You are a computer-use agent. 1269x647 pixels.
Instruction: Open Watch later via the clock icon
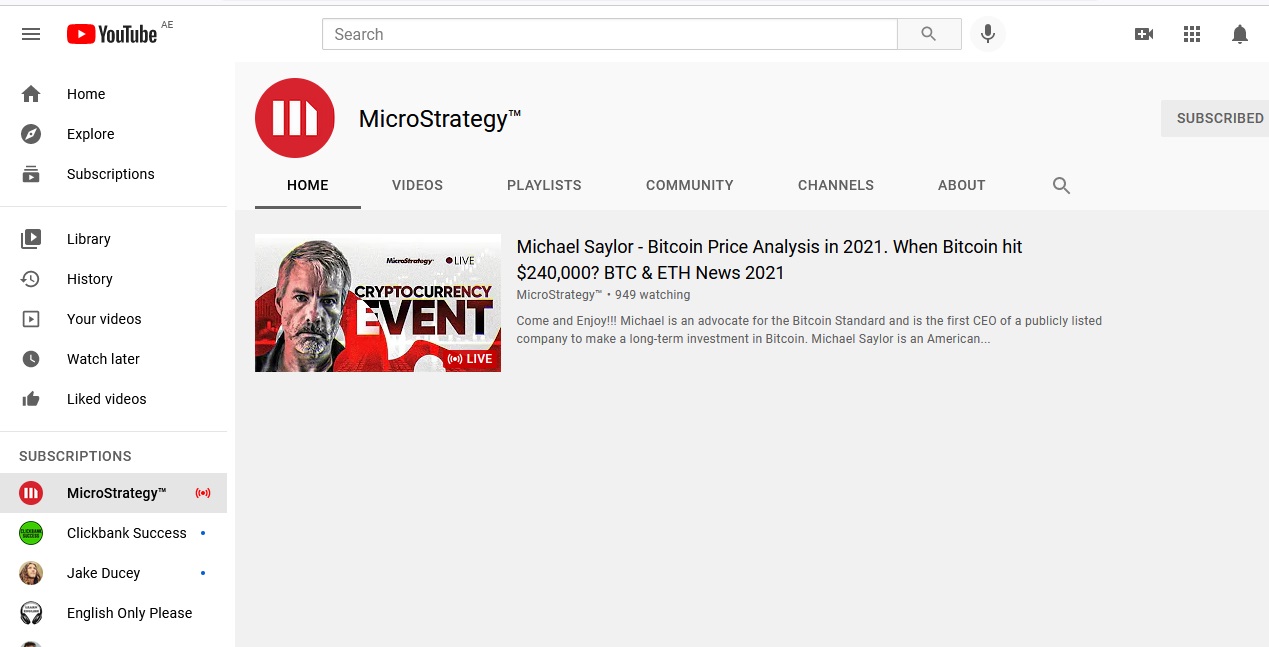click(31, 359)
